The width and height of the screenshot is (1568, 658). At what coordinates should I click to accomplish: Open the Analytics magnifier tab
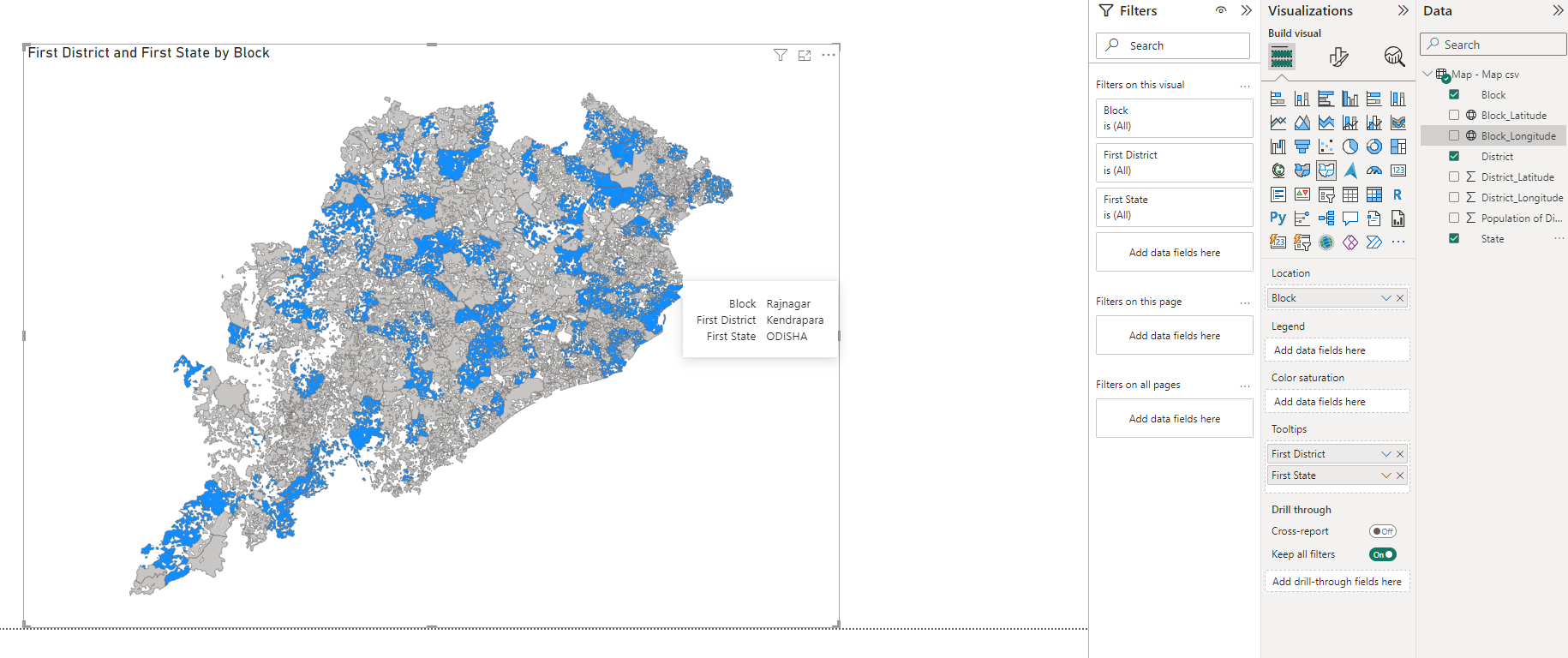[x=1394, y=57]
